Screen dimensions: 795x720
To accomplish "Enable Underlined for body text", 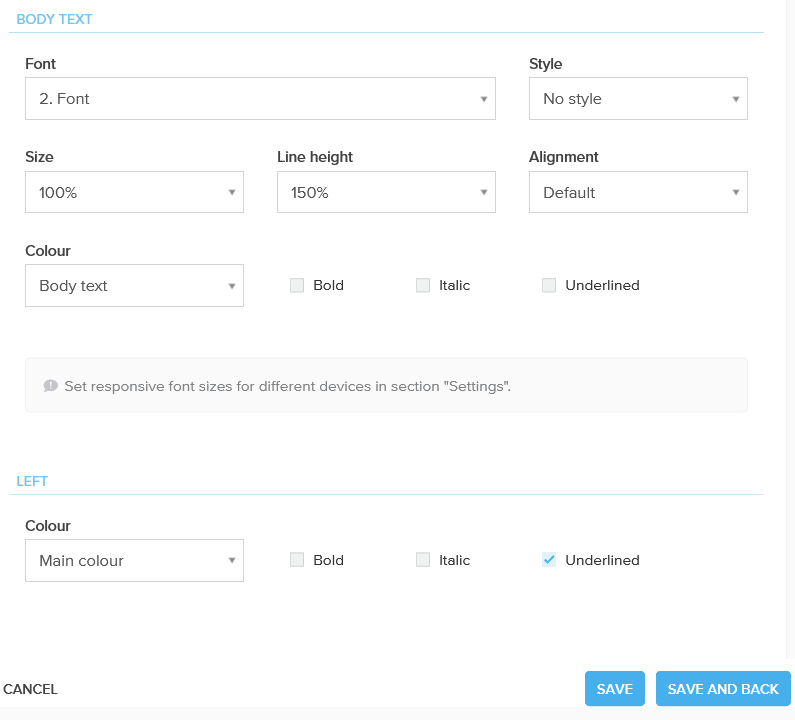I will pos(549,285).
